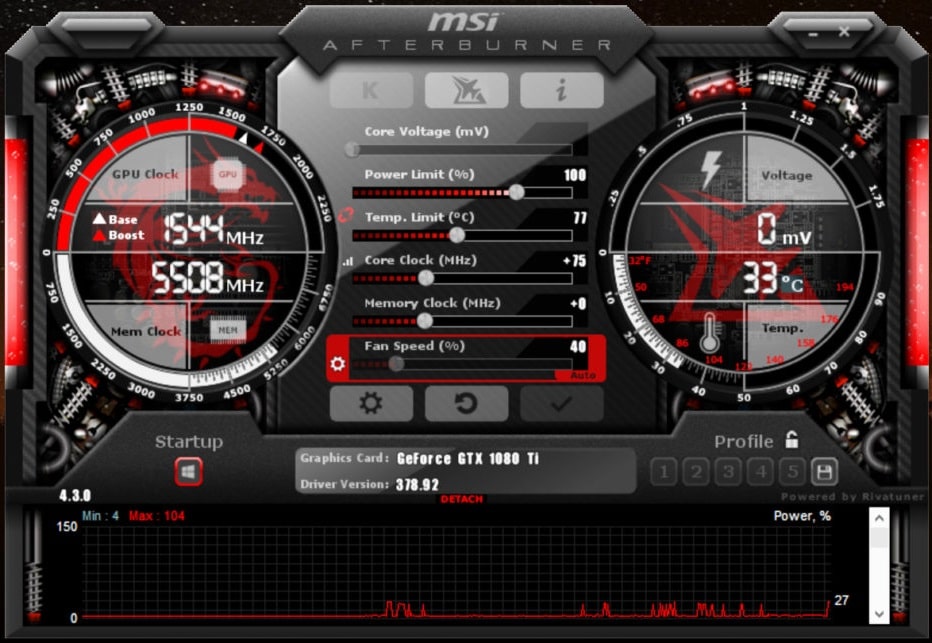Open curve editor bars icon near Core Clock
Image resolution: width=932 pixels, height=643 pixels.
(x=348, y=261)
